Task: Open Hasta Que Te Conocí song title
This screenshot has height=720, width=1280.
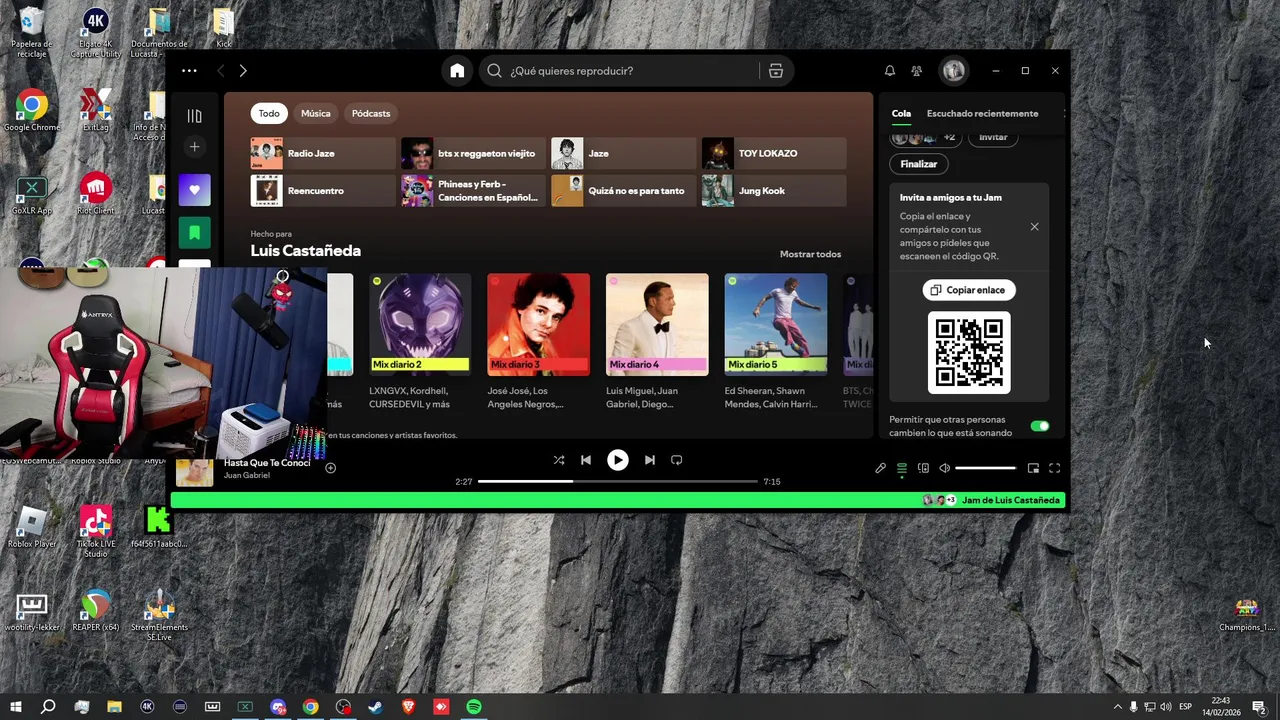Action: tap(267, 463)
